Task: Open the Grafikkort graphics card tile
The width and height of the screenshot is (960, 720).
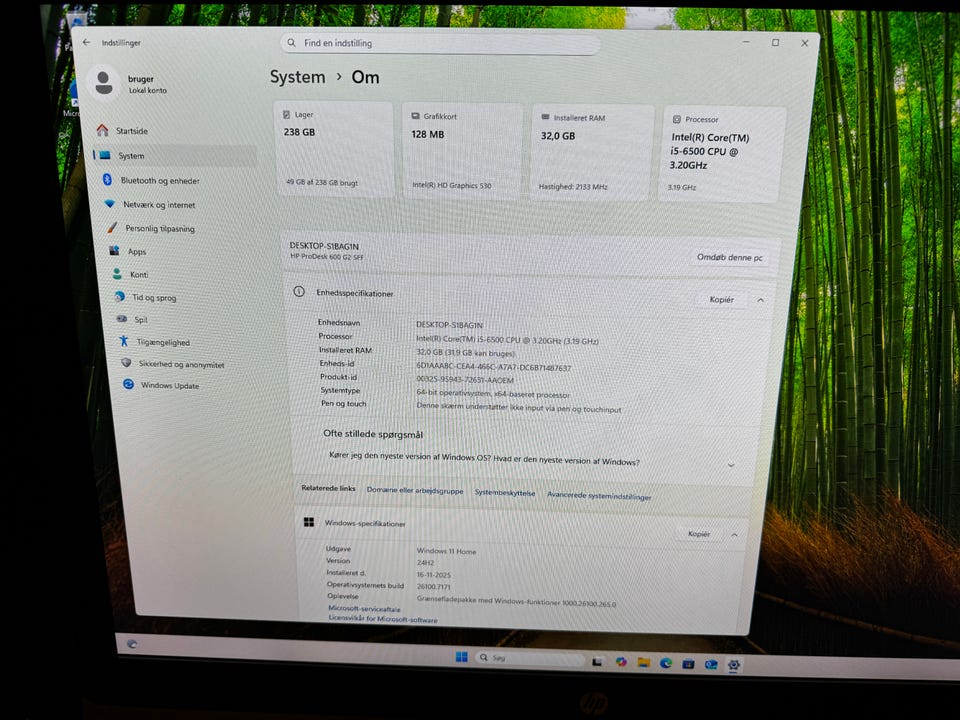Action: pyautogui.click(x=462, y=151)
